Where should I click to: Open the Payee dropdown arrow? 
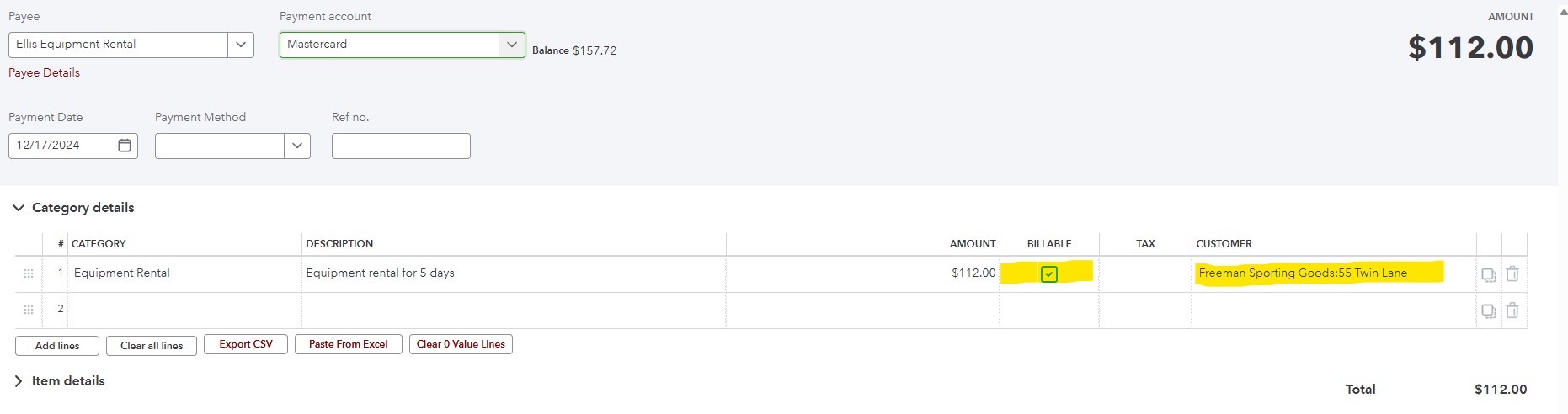point(241,45)
